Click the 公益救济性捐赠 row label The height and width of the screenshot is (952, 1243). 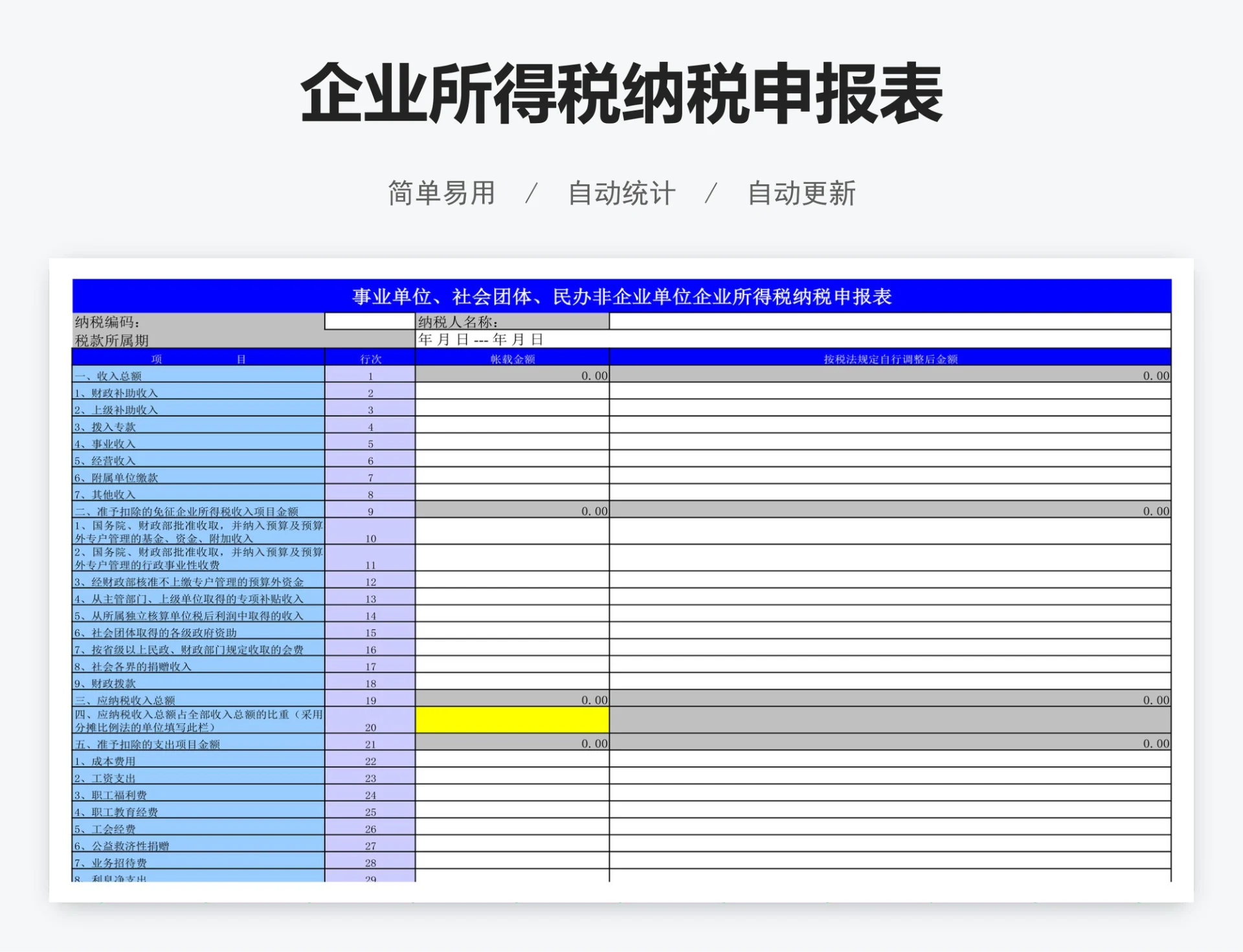pyautogui.click(x=194, y=845)
